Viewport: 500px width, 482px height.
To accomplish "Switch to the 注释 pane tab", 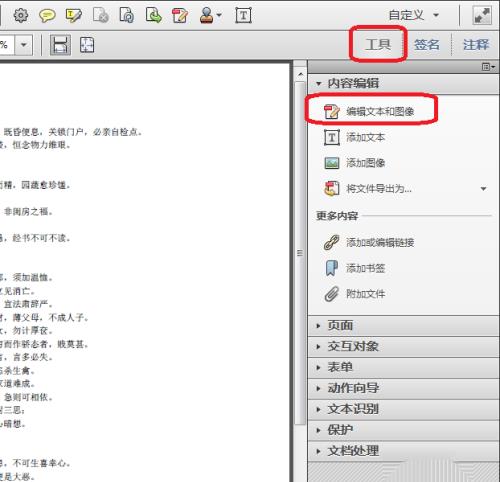I will (476, 44).
